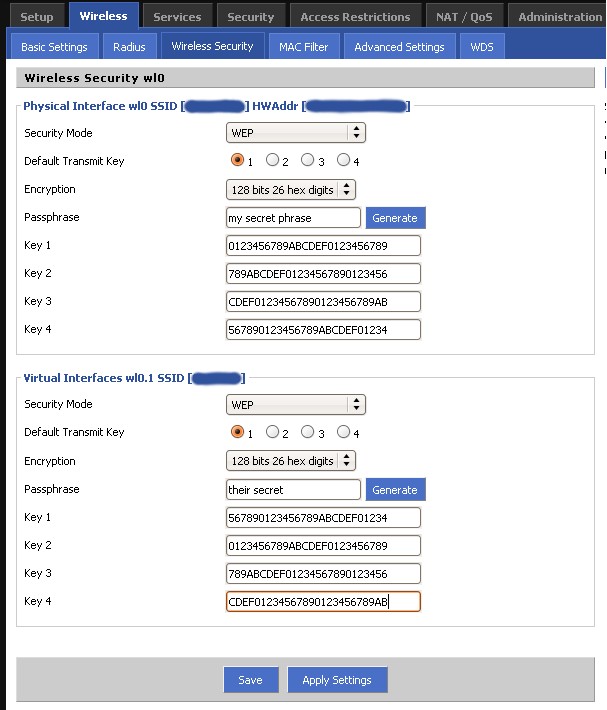Click 'Physical Interface wl0 SSID' legend text

pyautogui.click(x=100, y=106)
